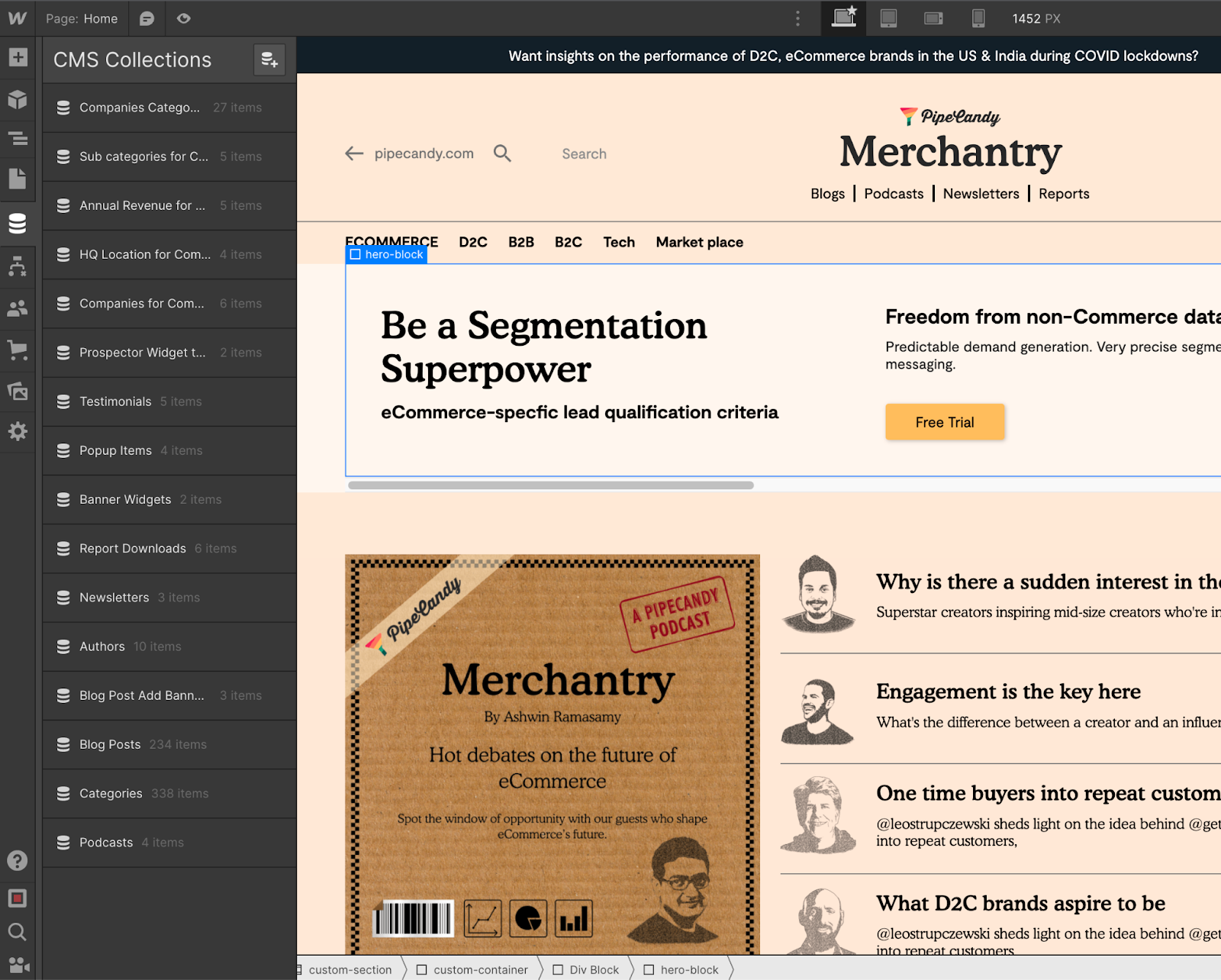
Task: Click the Reports nav link
Action: tap(1064, 194)
